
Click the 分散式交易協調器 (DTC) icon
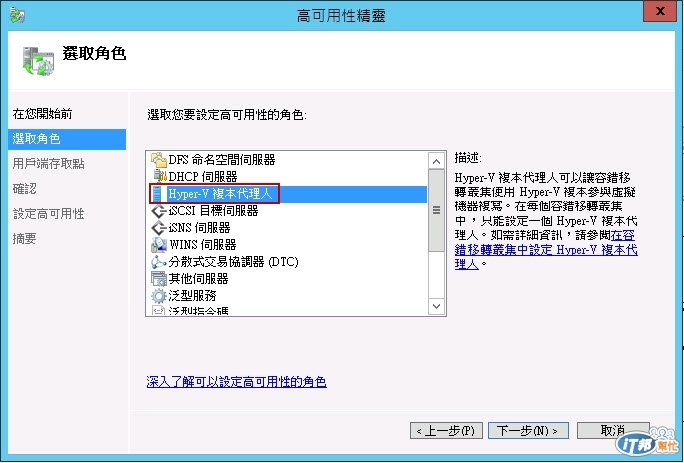159,262
